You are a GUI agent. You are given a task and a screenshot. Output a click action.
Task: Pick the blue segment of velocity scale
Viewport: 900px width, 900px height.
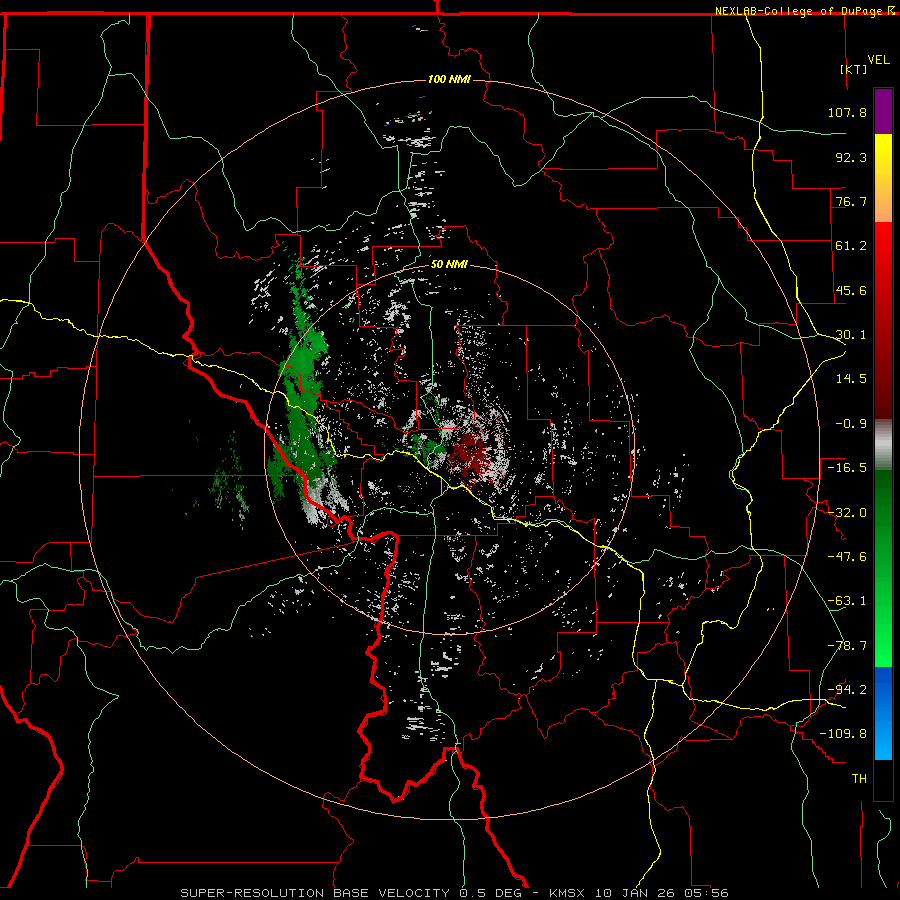tap(883, 713)
